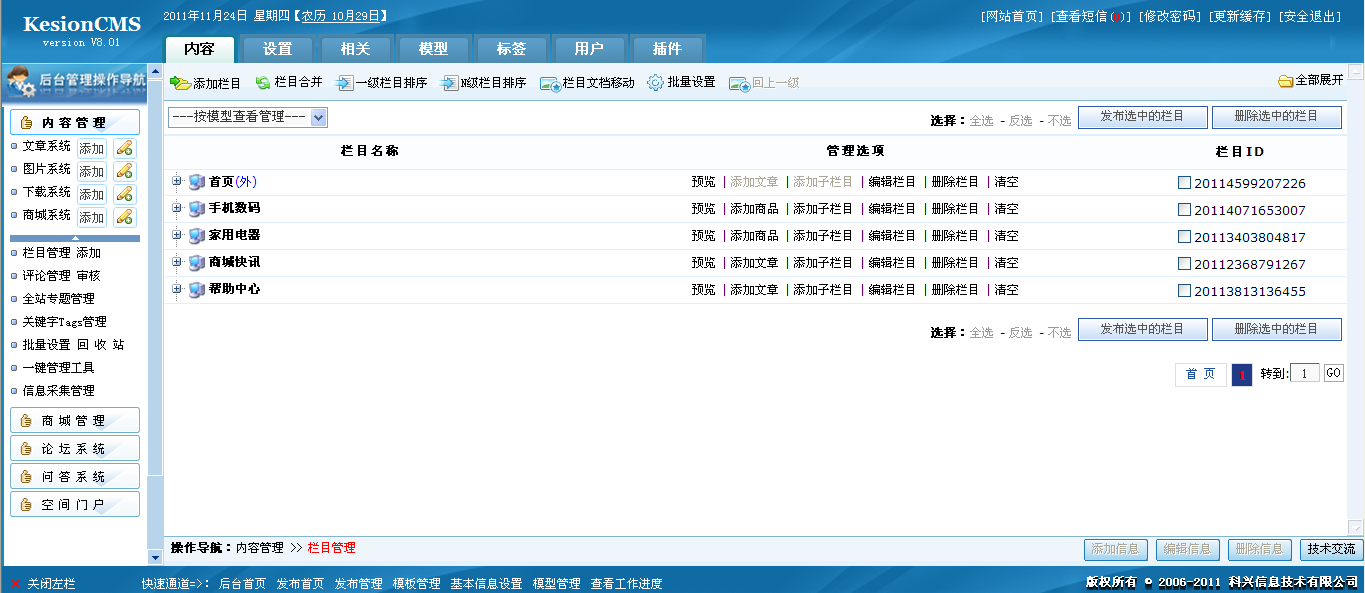
Task: Expand the tree node beside 手机数码
Action: pyautogui.click(x=177, y=209)
